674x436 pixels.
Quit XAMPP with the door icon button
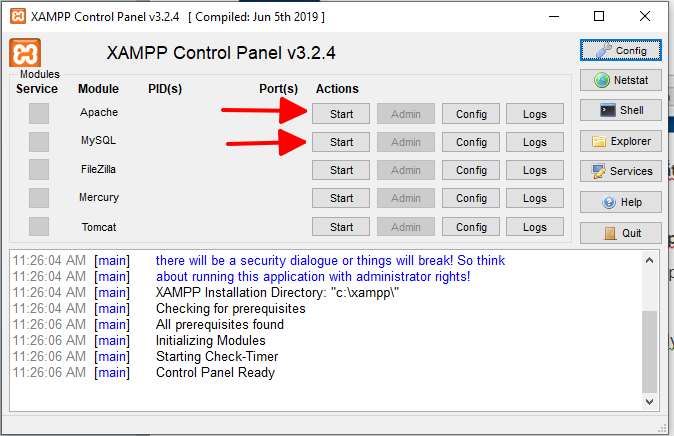(x=621, y=233)
